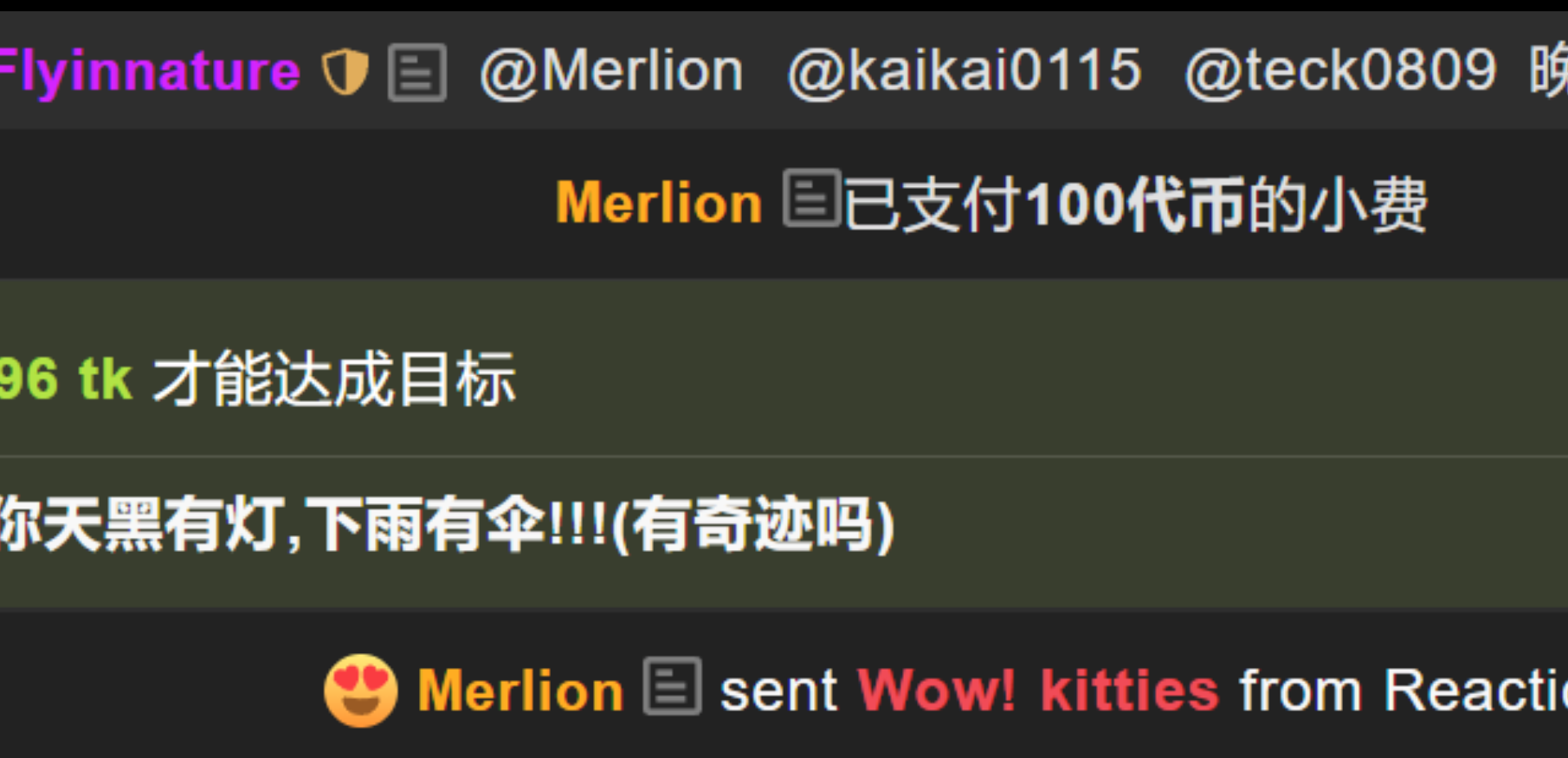Click the green 96 tk goal amount

coord(66,379)
